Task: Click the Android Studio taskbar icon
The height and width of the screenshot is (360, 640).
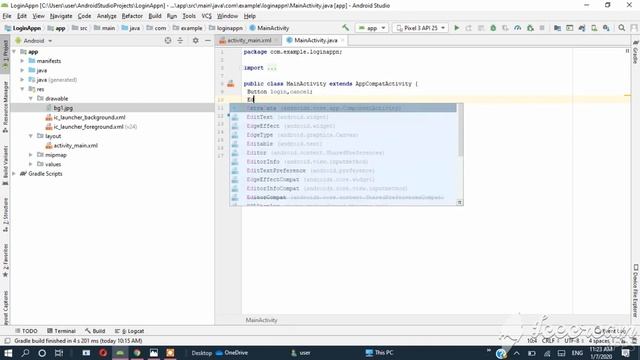Action: (120, 353)
